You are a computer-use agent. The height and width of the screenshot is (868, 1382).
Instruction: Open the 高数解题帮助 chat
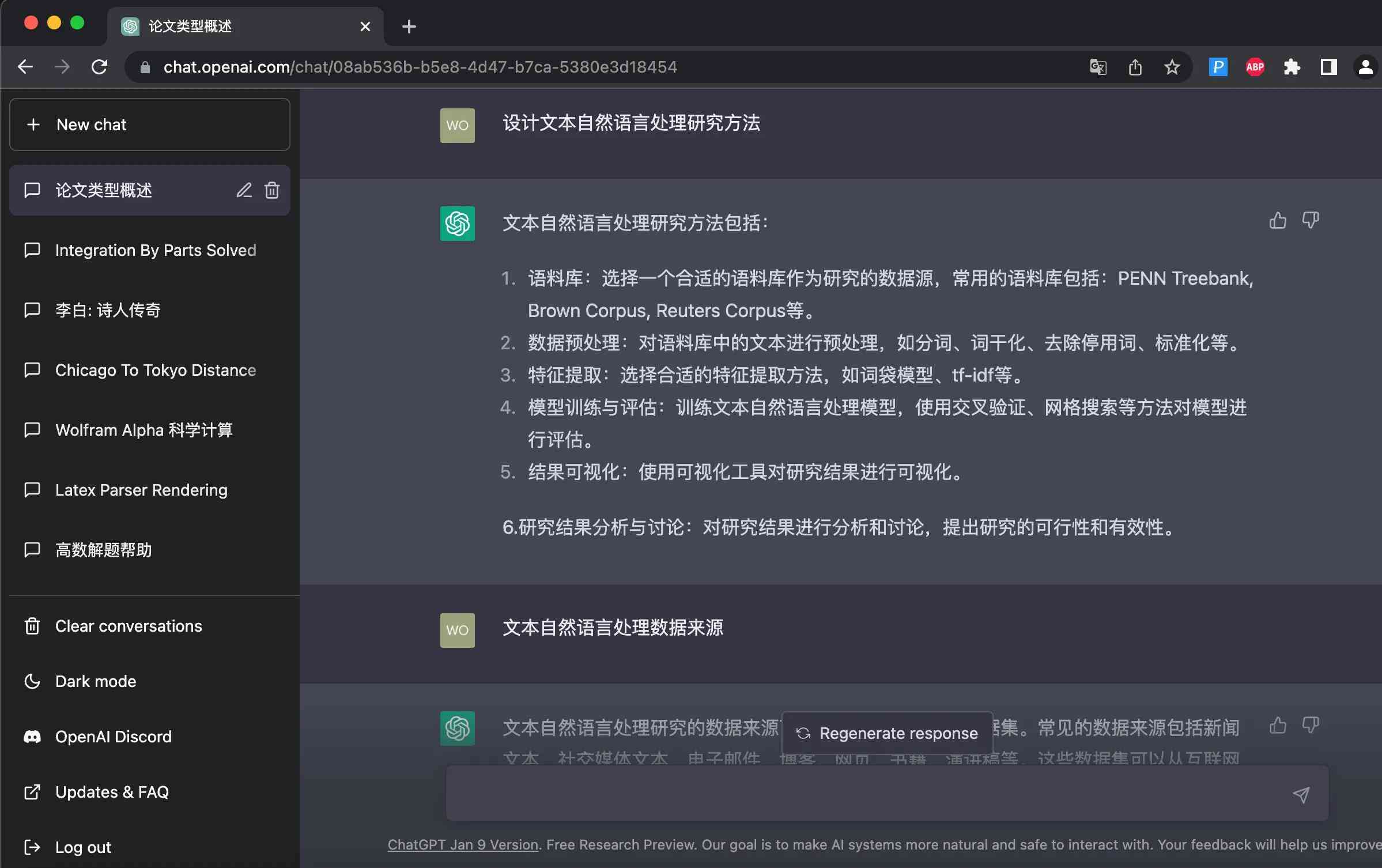click(150, 550)
